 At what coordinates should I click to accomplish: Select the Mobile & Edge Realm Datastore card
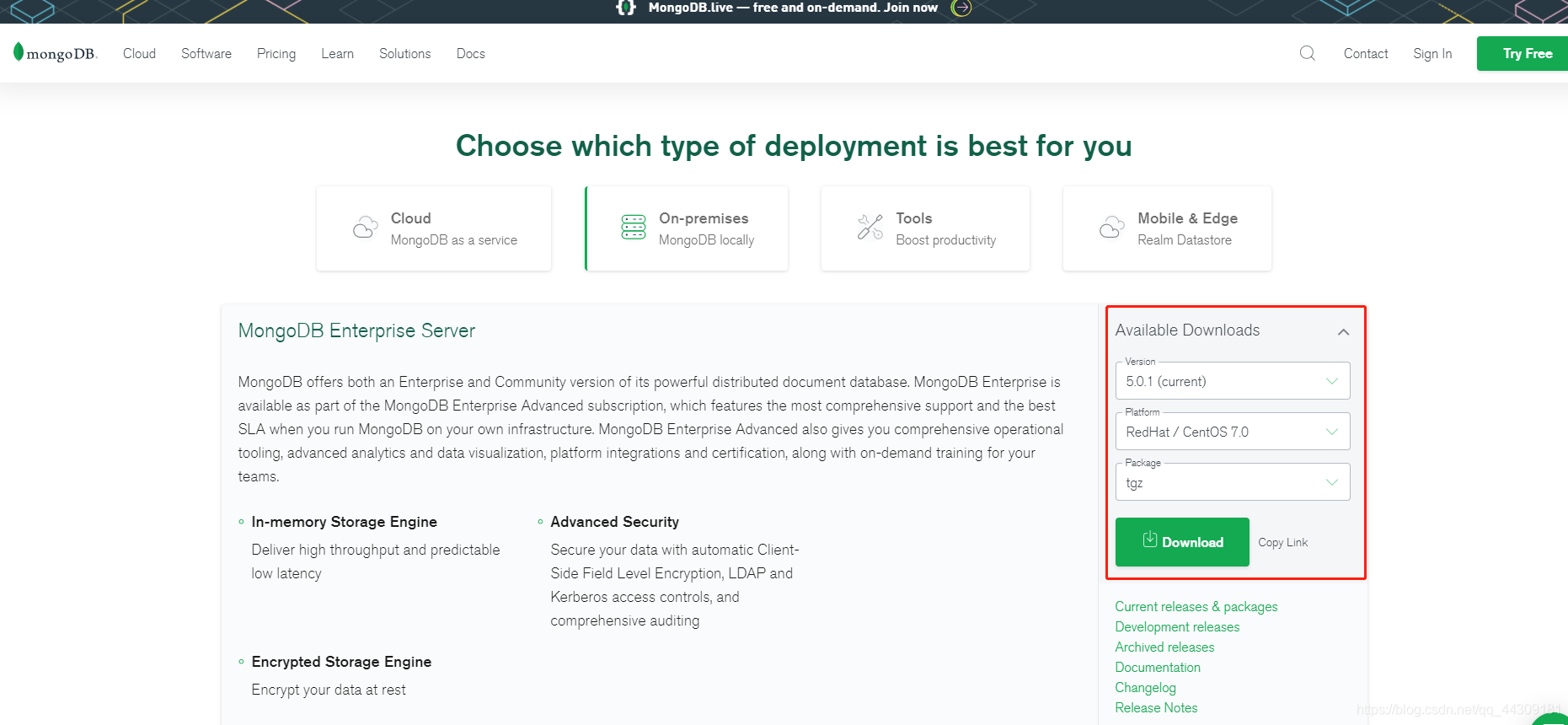(x=1167, y=228)
